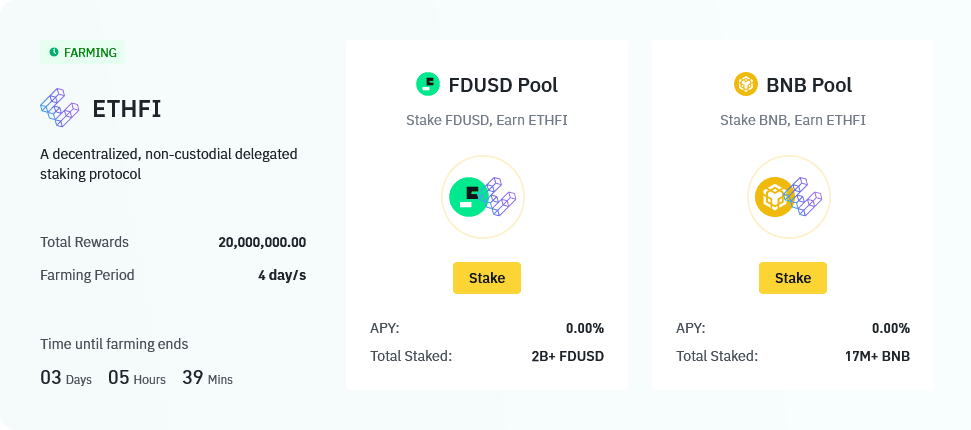Click the FDUSD-ETHFI pair icon
This screenshot has height=430, width=971.
[483, 197]
